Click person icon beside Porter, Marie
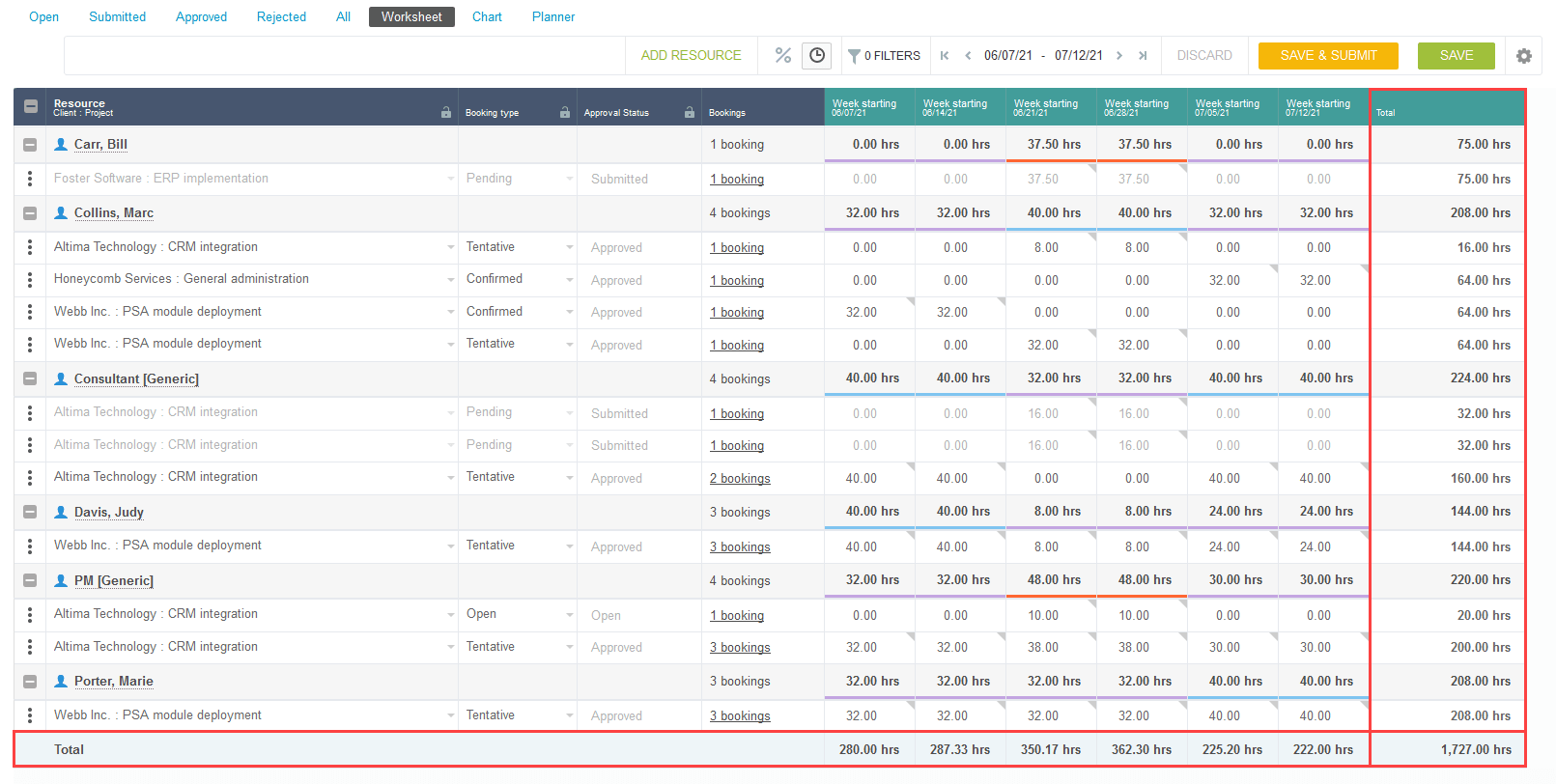This screenshot has height=784, width=1556. click(61, 681)
